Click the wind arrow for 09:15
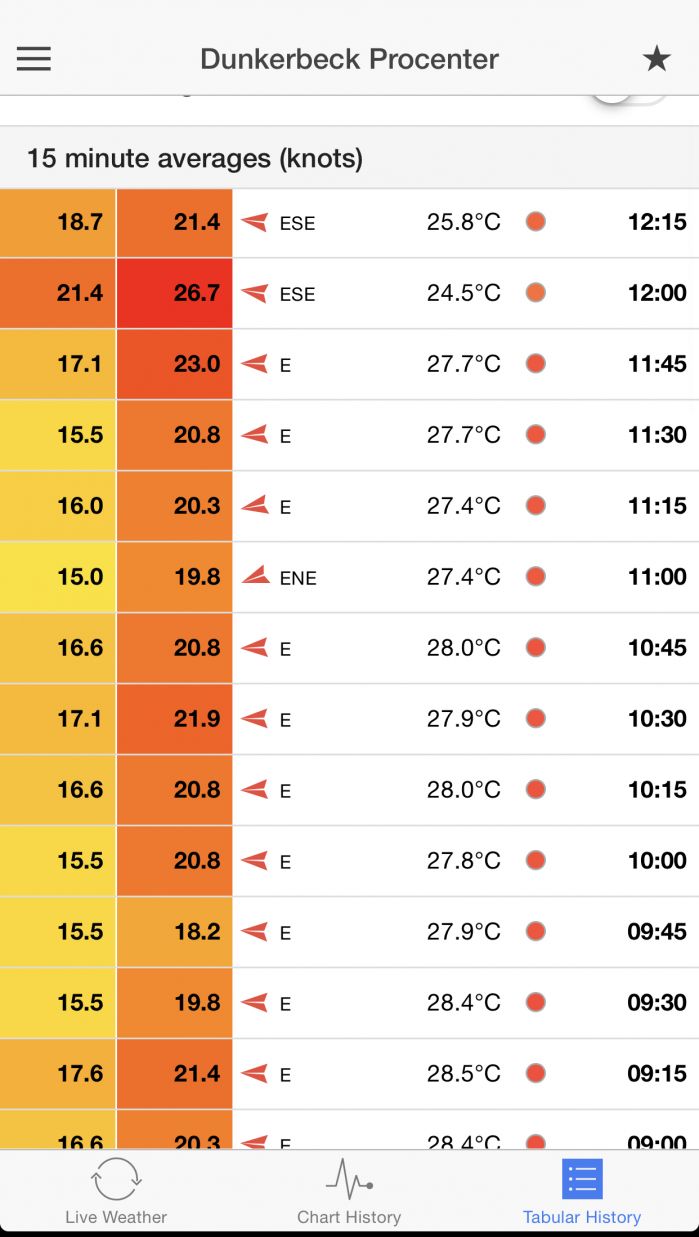The width and height of the screenshot is (699, 1237). tap(255, 1073)
